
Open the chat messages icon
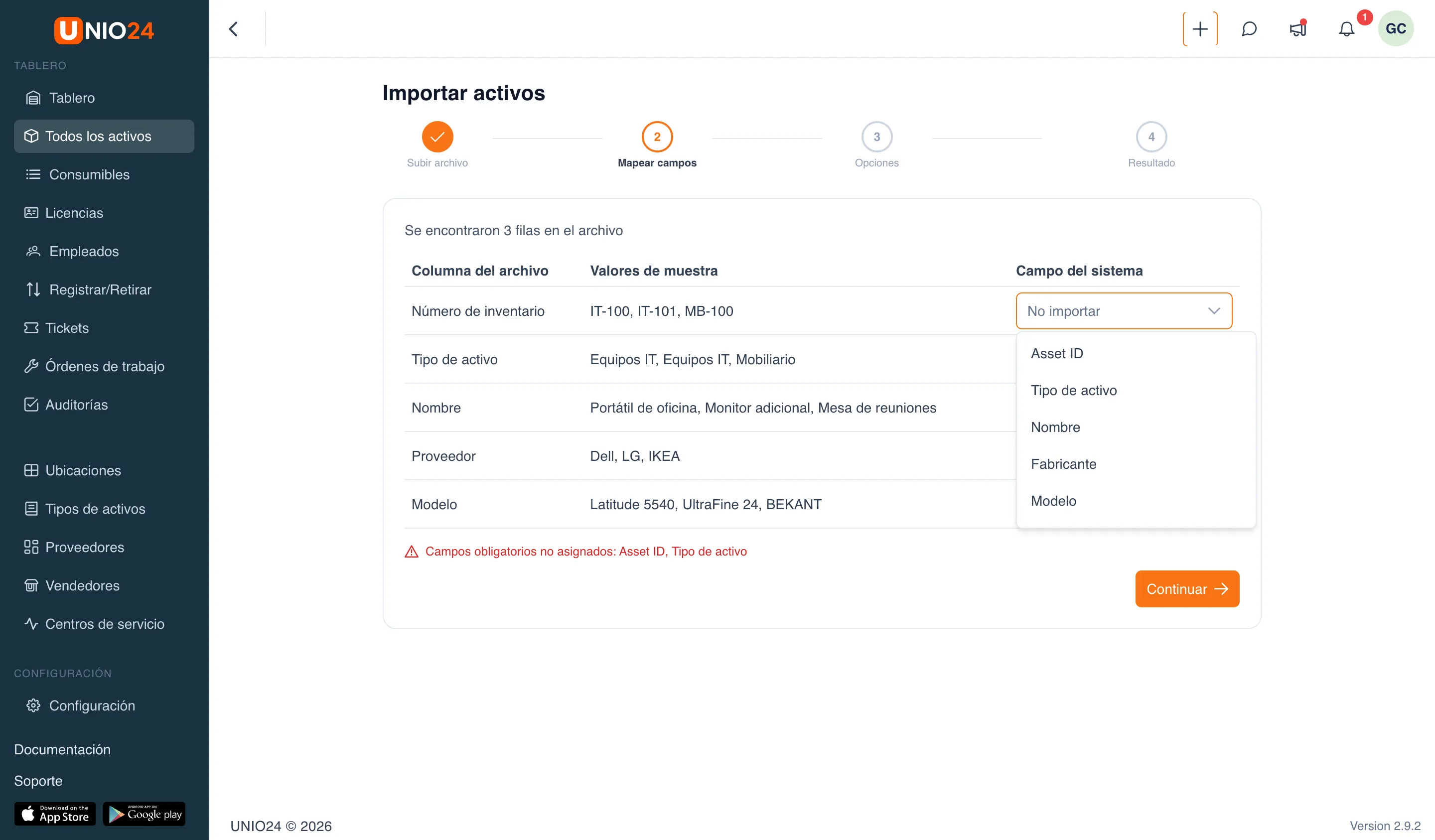click(x=1249, y=29)
